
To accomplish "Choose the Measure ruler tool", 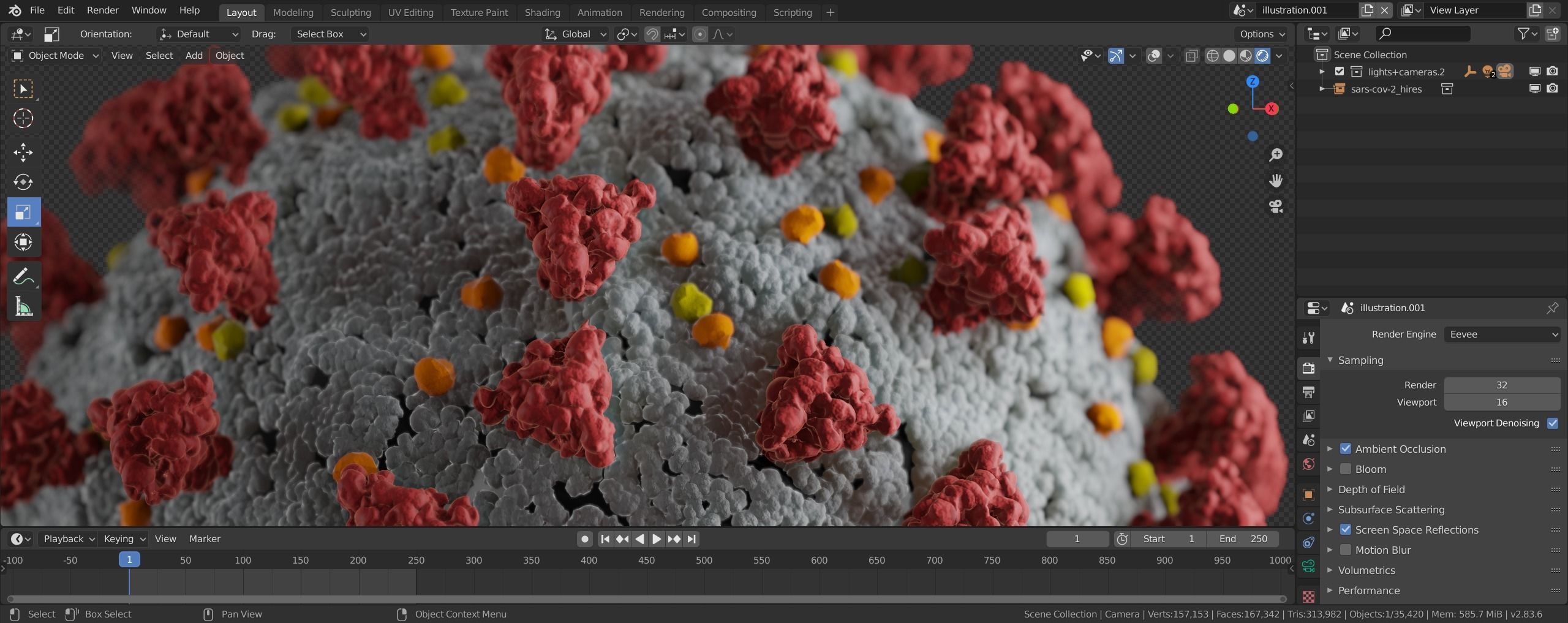I will 23,306.
